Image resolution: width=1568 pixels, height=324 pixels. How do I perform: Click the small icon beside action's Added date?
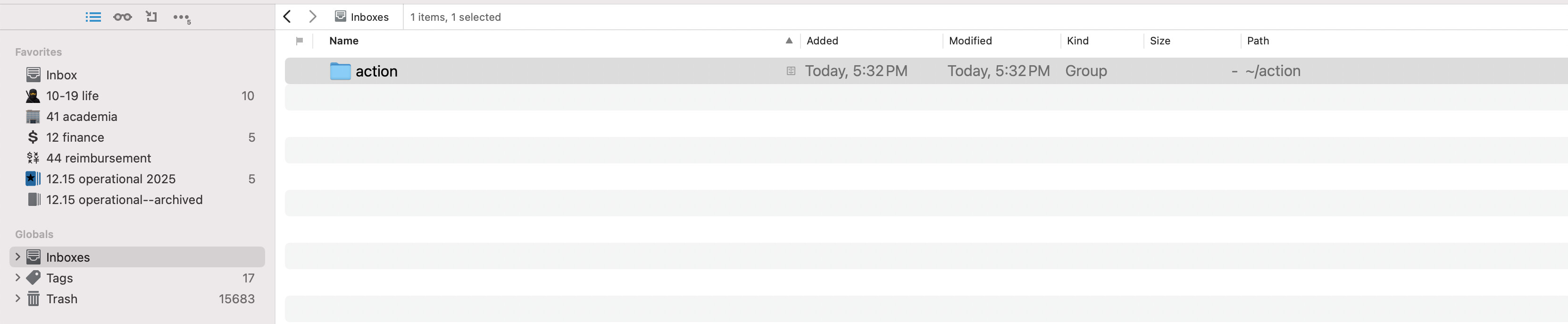(791, 71)
